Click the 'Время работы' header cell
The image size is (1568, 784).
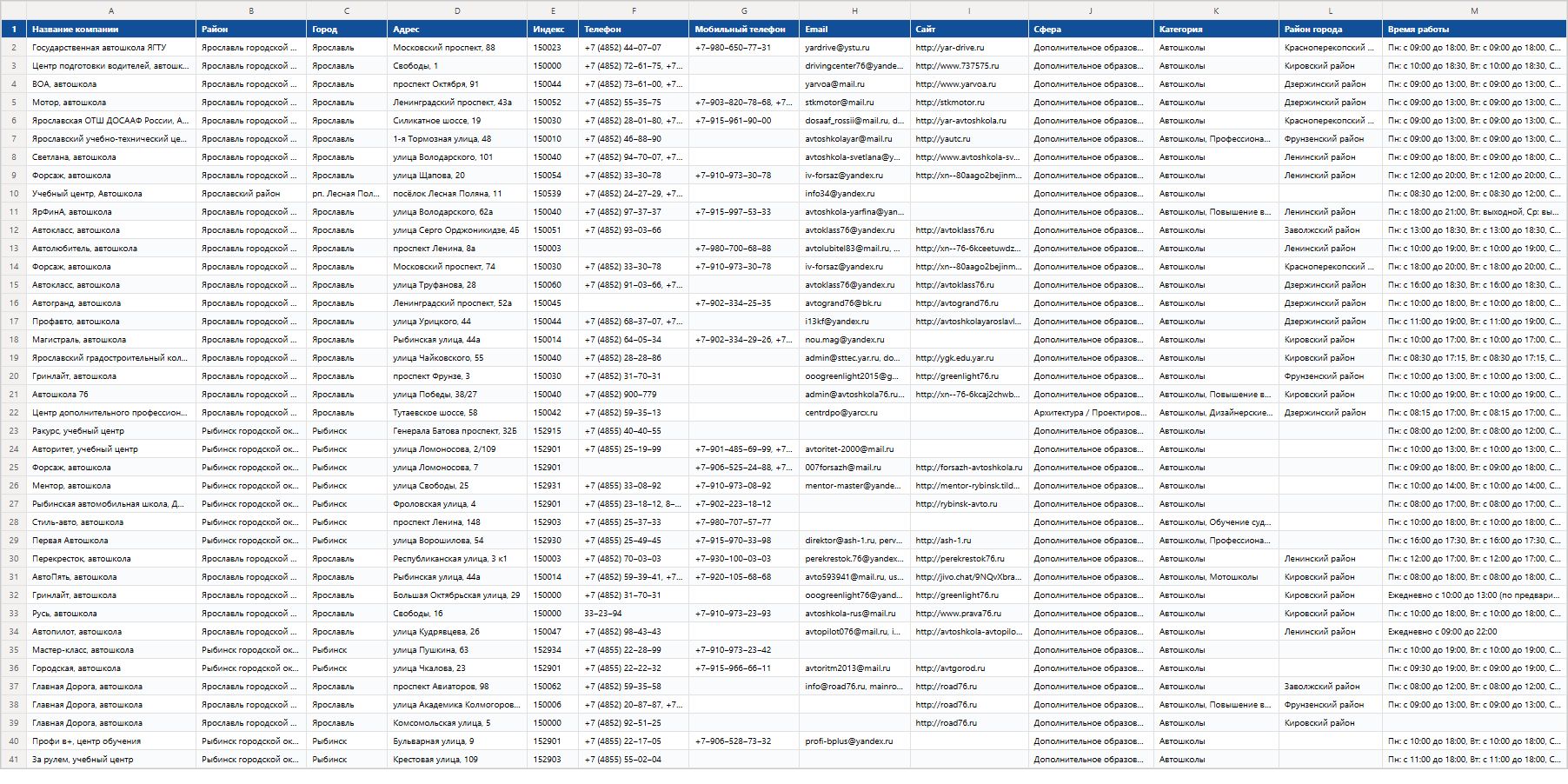click(1474, 29)
